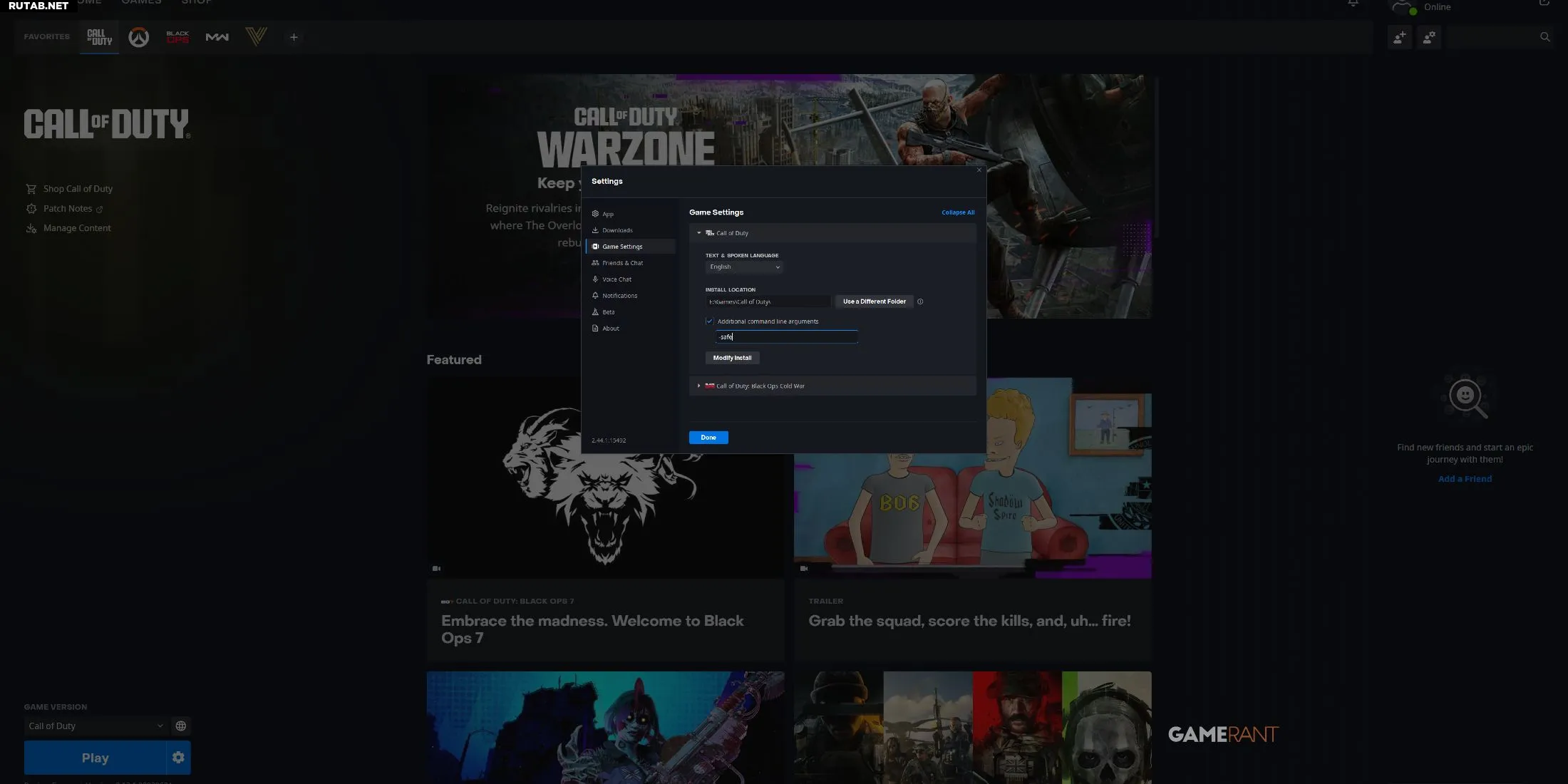Click the install location path field
Image resolution: width=1568 pixels, height=784 pixels.
pyautogui.click(x=768, y=301)
